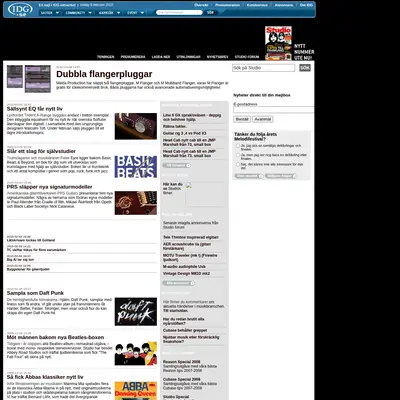The width and height of the screenshot is (400, 400).
Task: Open the IDG.se logo homepage
Action: pos(20,10)
